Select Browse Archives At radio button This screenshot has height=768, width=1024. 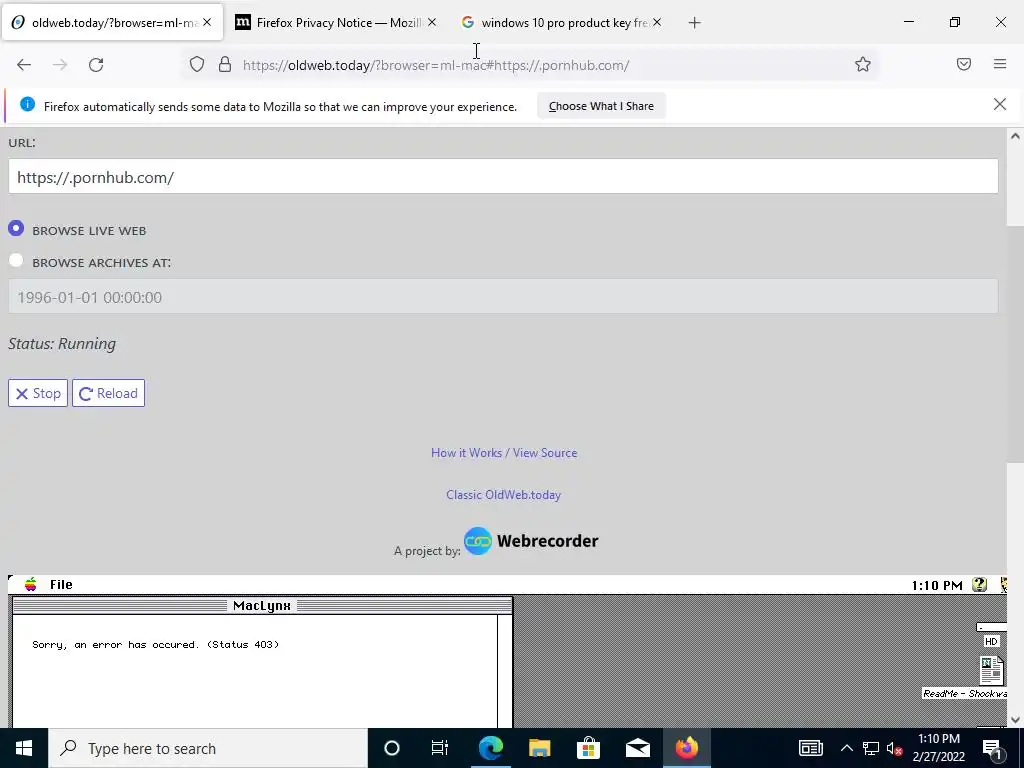tap(16, 261)
